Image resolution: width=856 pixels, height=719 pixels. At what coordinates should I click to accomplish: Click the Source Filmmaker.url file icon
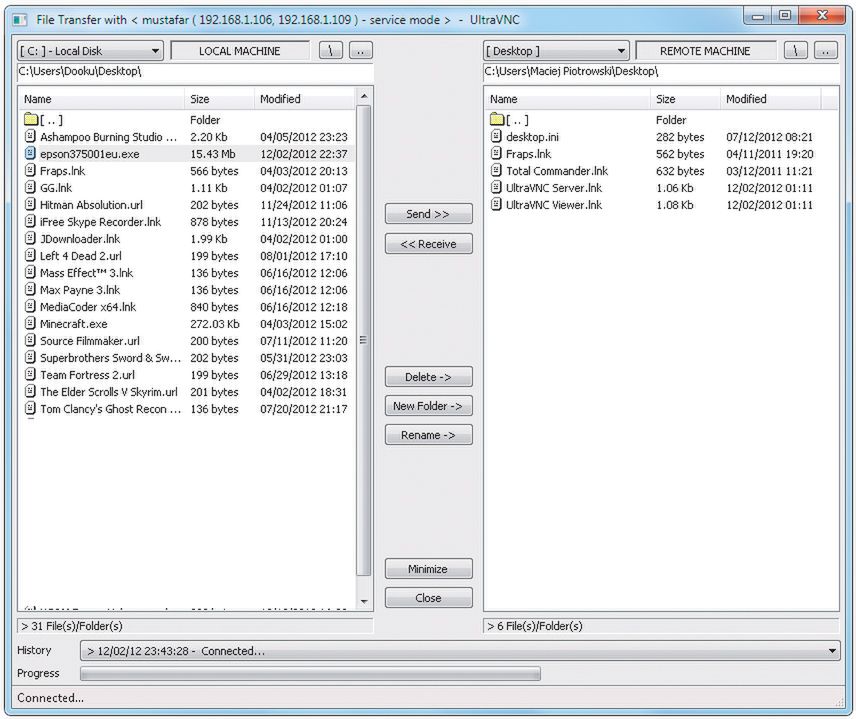[x=31, y=341]
